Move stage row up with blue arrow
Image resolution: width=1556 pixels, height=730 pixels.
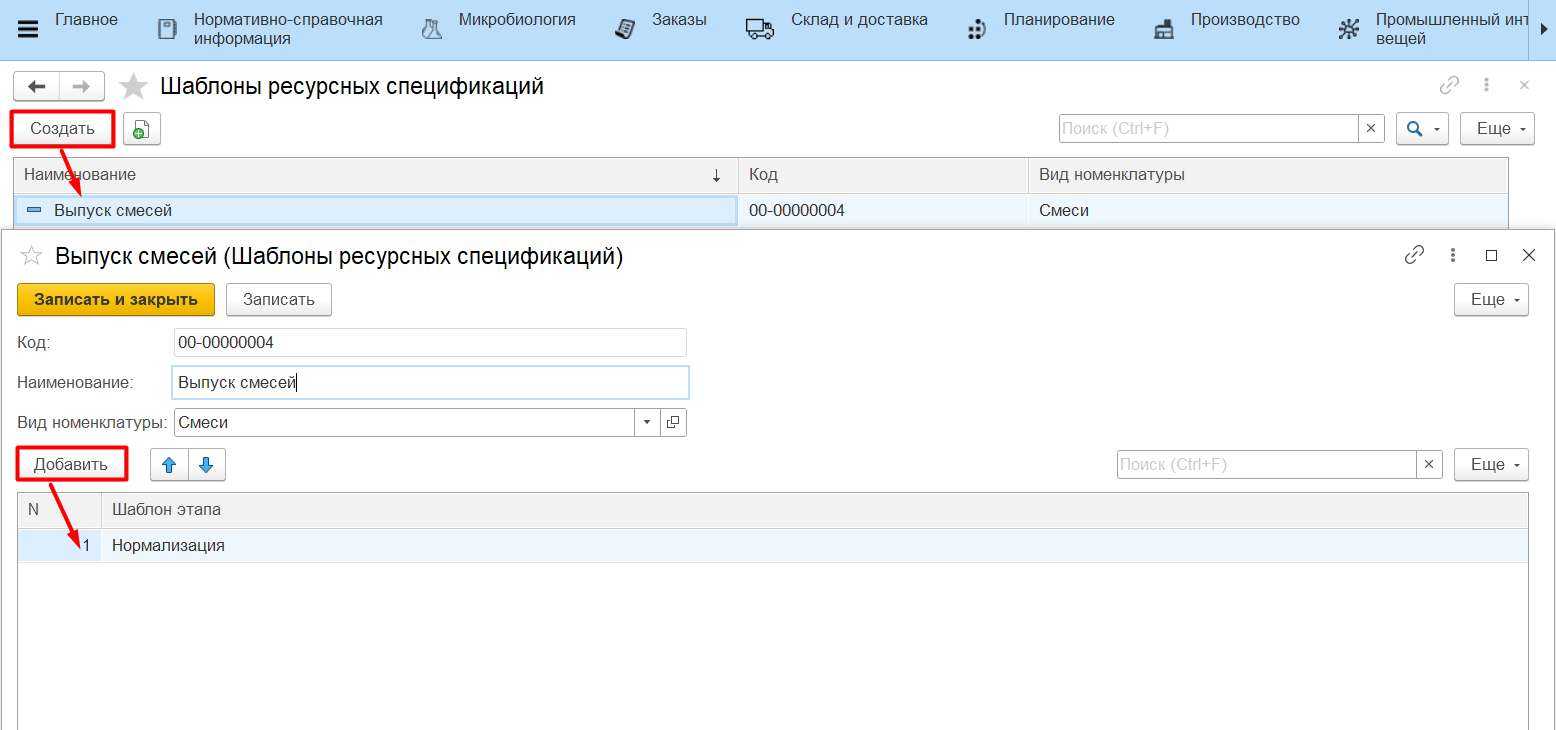tap(169, 465)
